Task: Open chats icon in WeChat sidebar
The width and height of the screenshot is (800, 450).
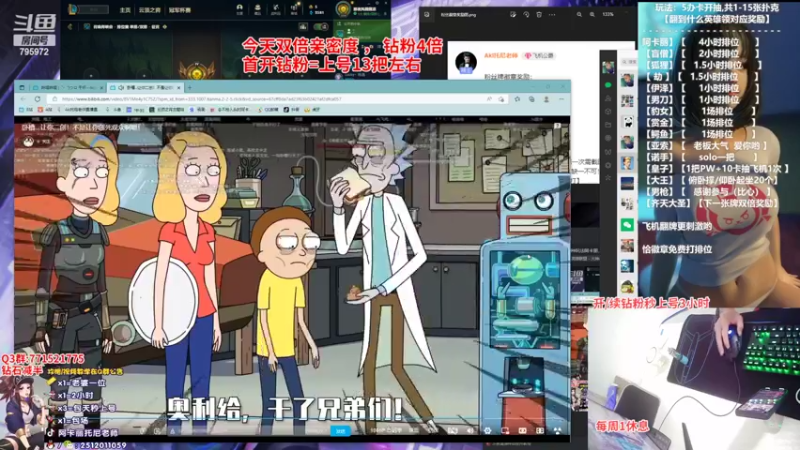Action: pyautogui.click(x=608, y=85)
